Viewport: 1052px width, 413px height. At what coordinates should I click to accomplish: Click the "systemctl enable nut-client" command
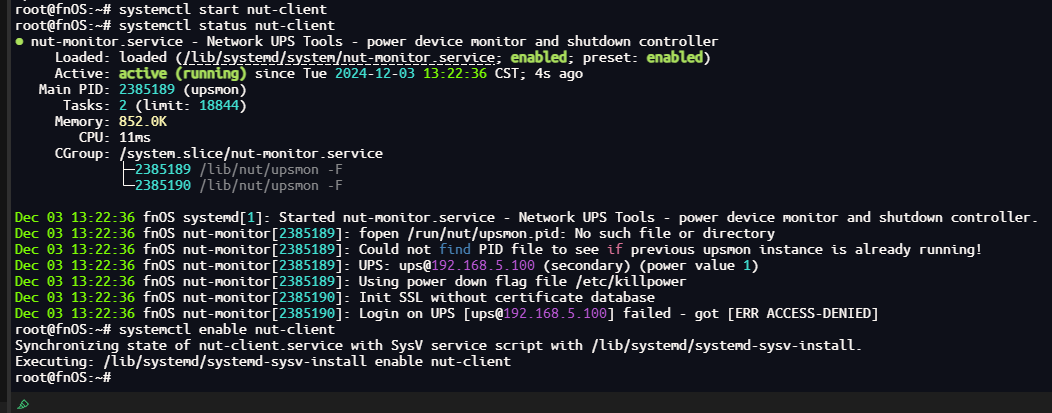click(x=224, y=329)
